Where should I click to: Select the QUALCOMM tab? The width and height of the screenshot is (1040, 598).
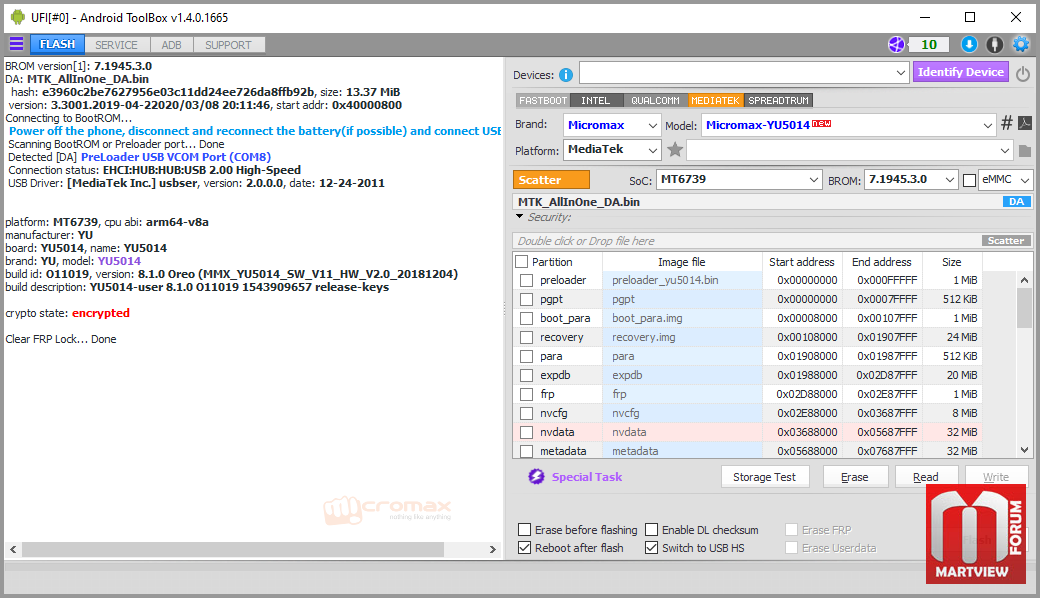click(655, 100)
